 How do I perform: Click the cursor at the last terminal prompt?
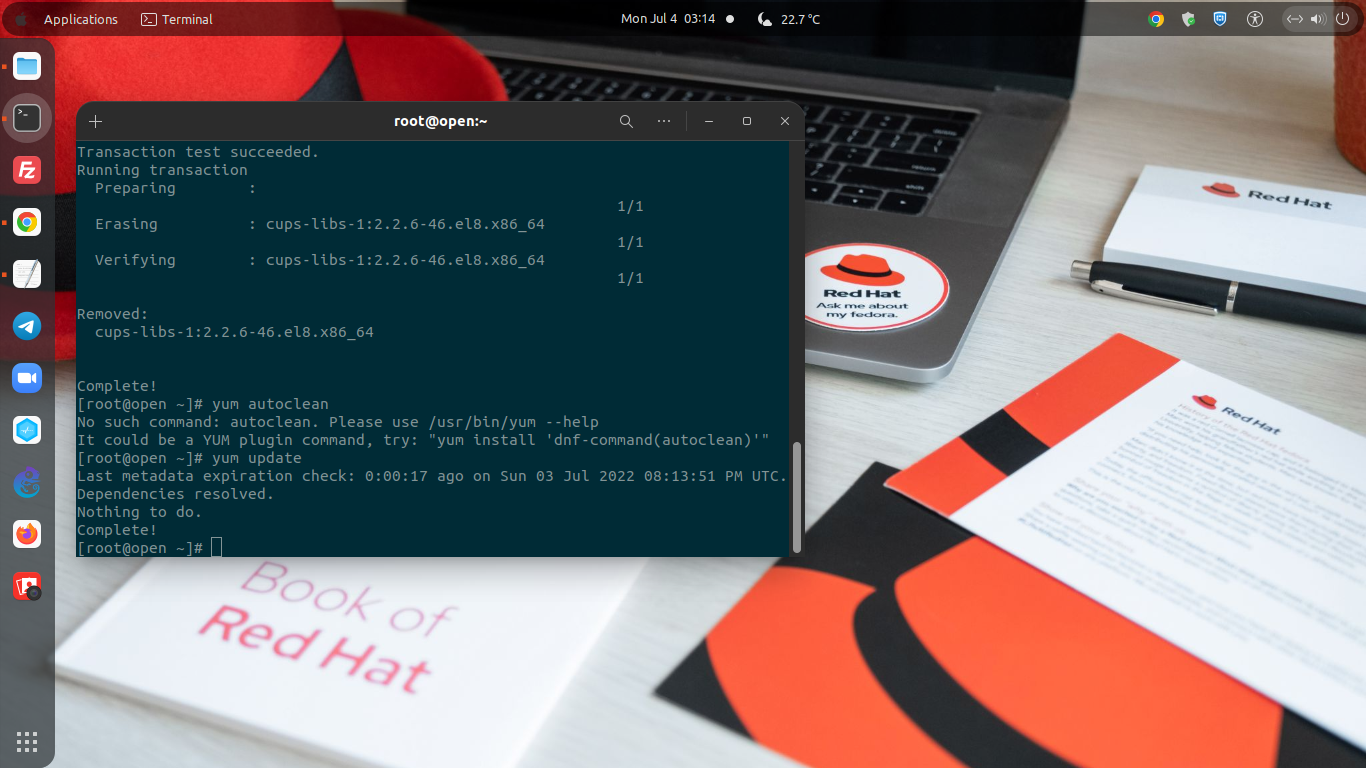pos(216,548)
